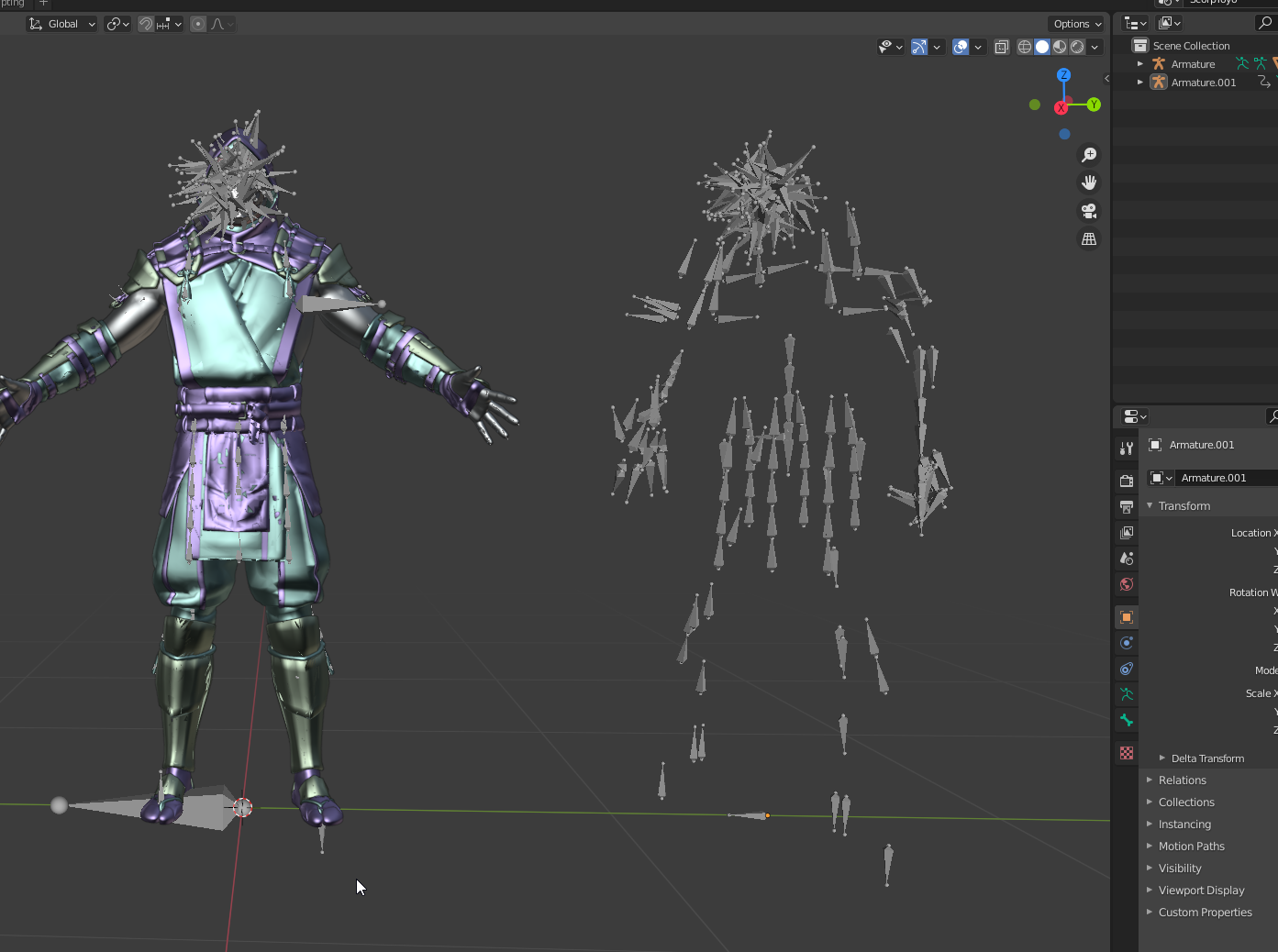Switch to solid viewport shading

pyautogui.click(x=1042, y=47)
